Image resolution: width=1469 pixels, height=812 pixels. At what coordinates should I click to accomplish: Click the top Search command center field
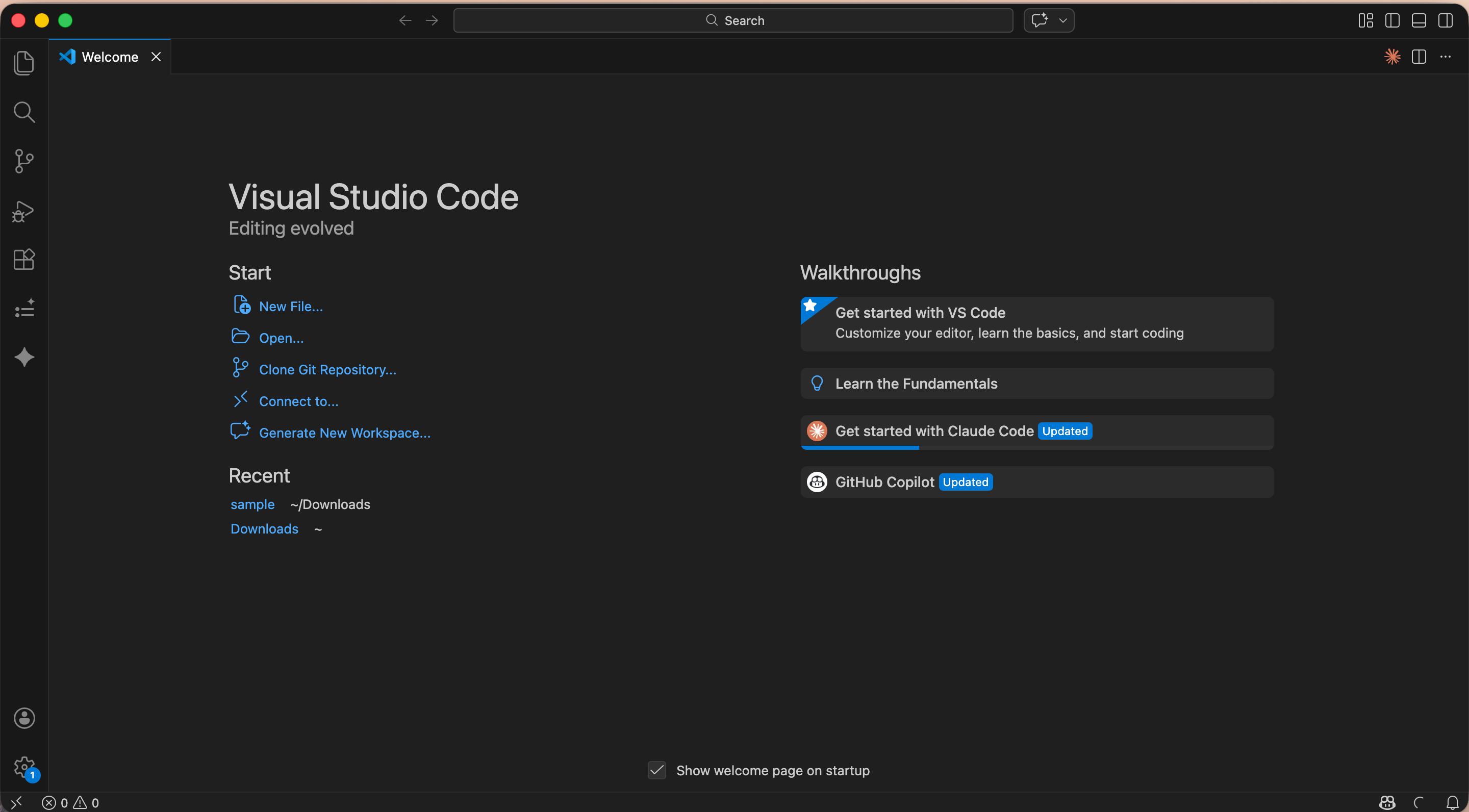coord(733,20)
